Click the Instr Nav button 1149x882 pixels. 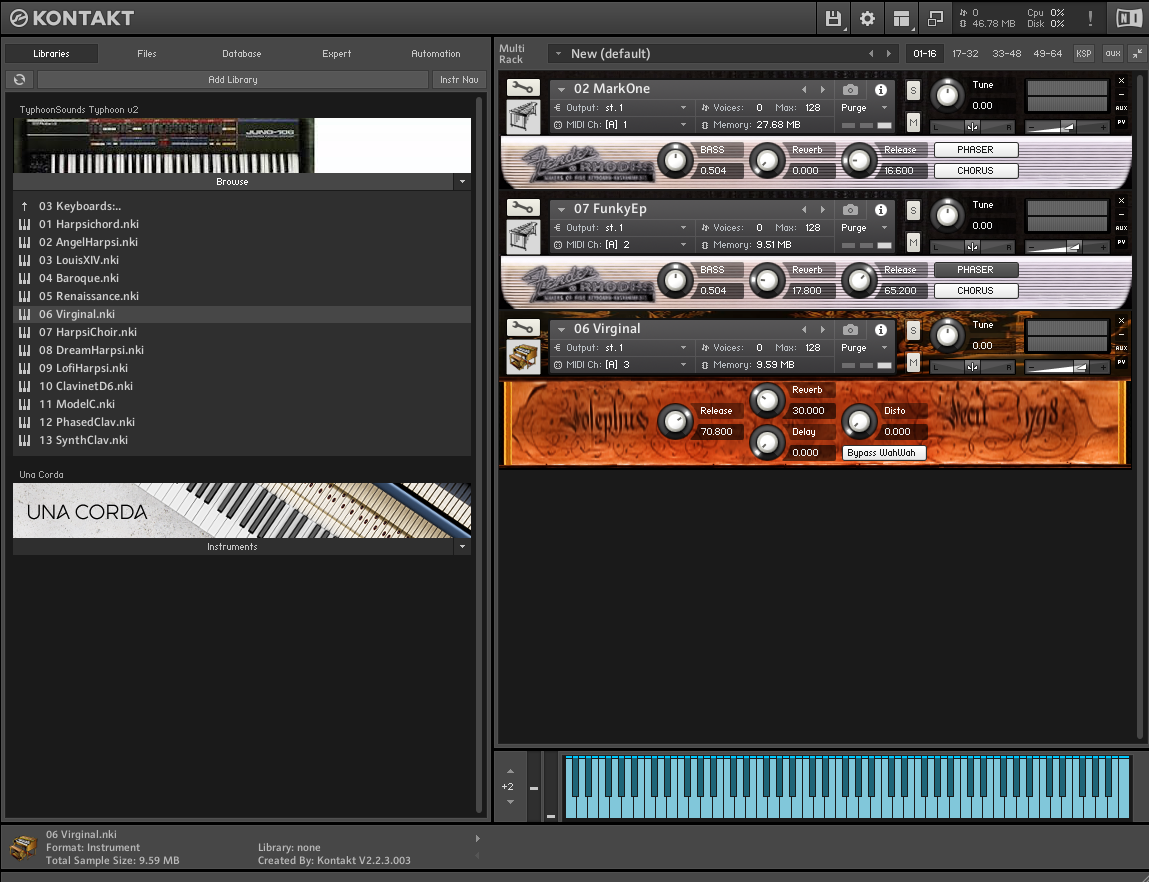[x=459, y=79]
